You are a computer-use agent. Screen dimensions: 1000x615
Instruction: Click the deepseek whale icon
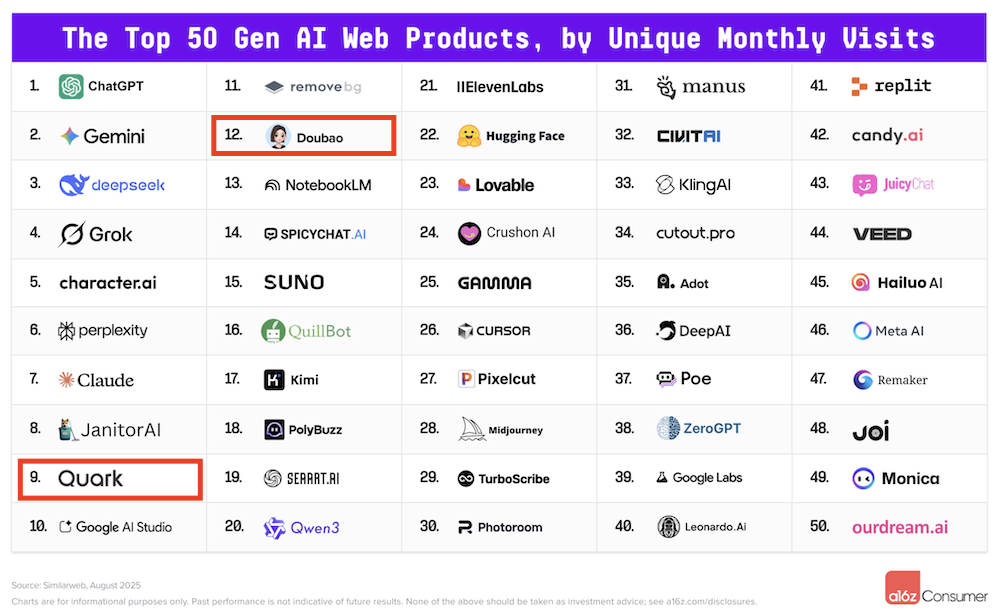pos(73,185)
